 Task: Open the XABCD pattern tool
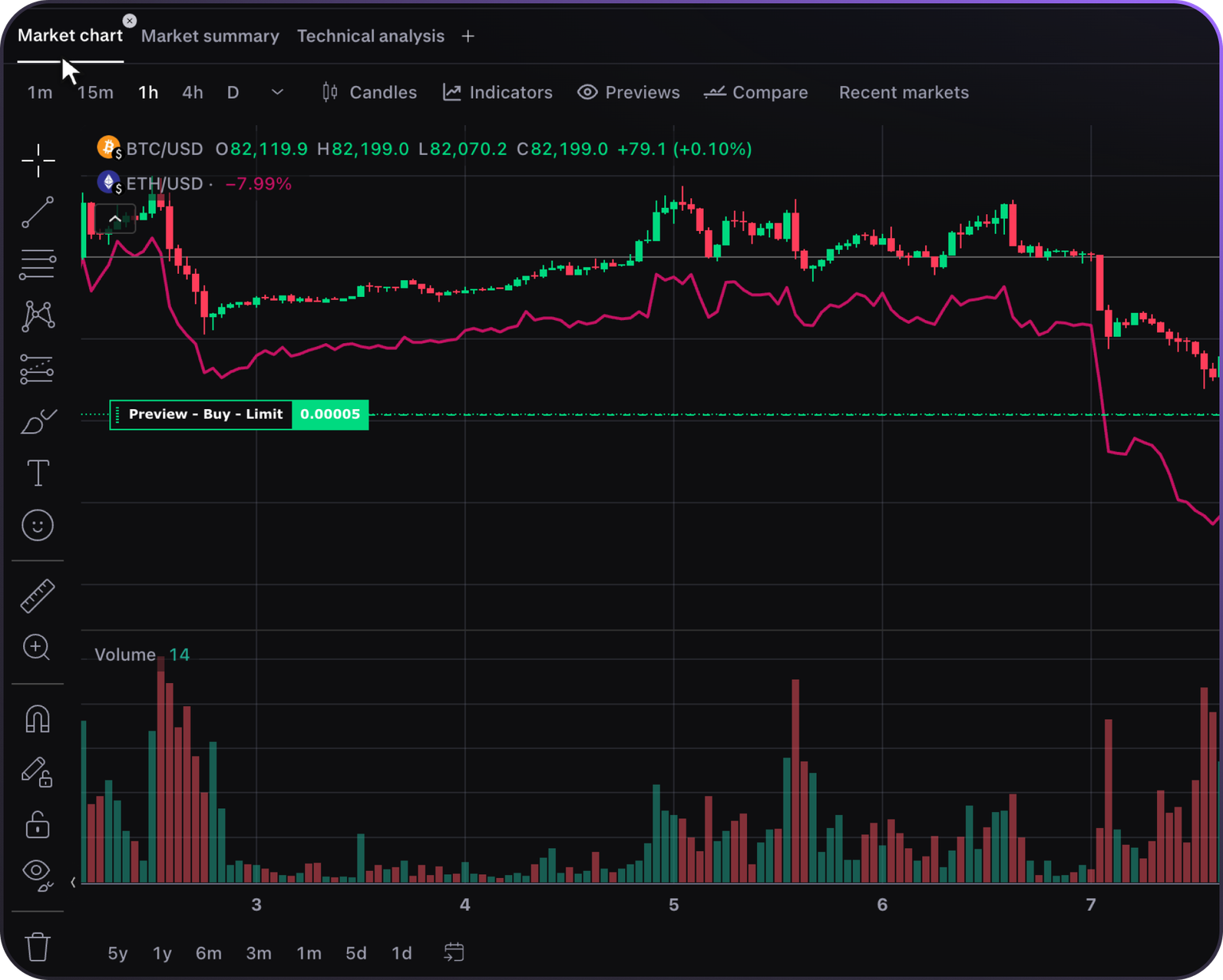pos(37,316)
